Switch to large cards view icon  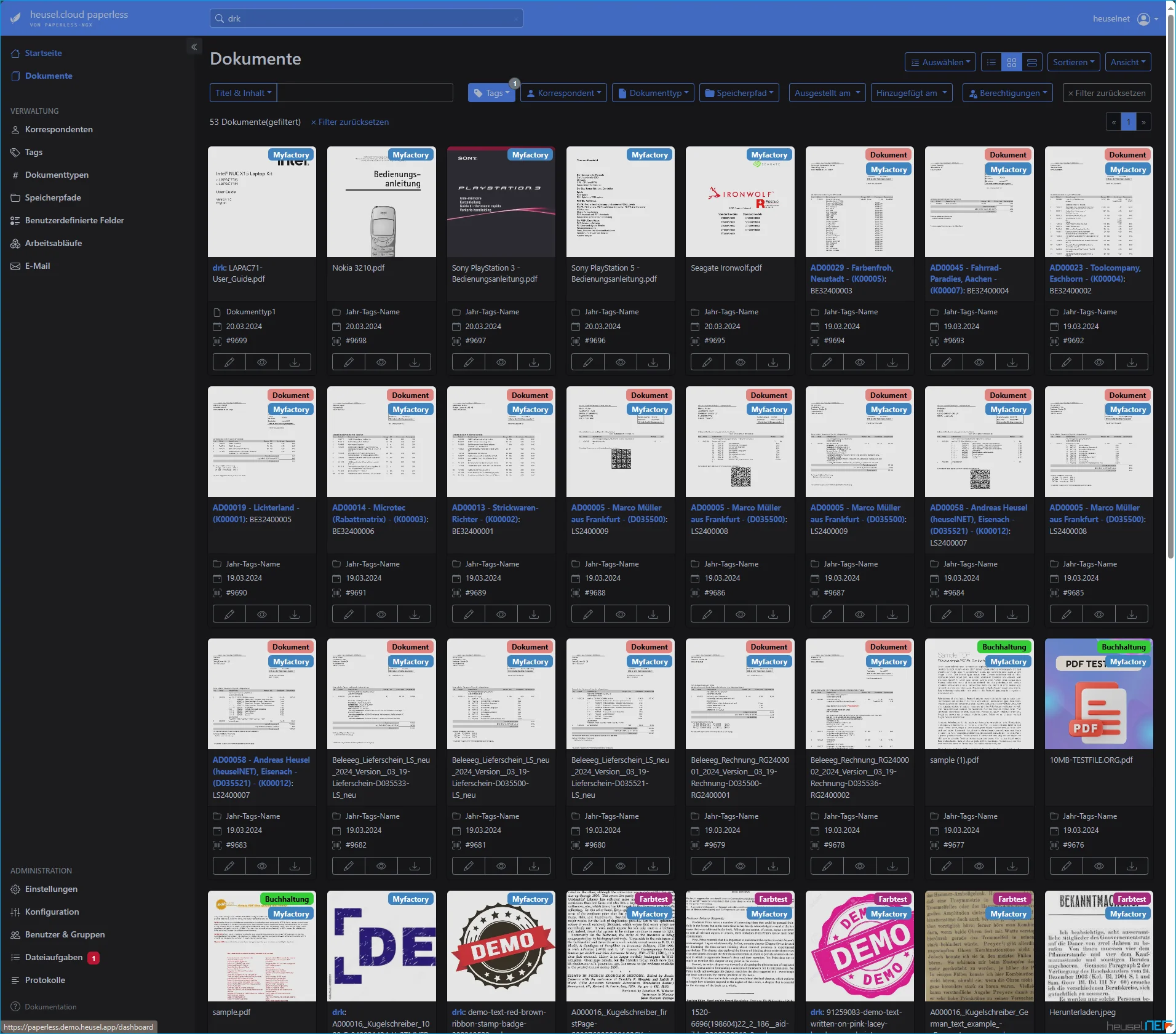pyautogui.click(x=1032, y=62)
